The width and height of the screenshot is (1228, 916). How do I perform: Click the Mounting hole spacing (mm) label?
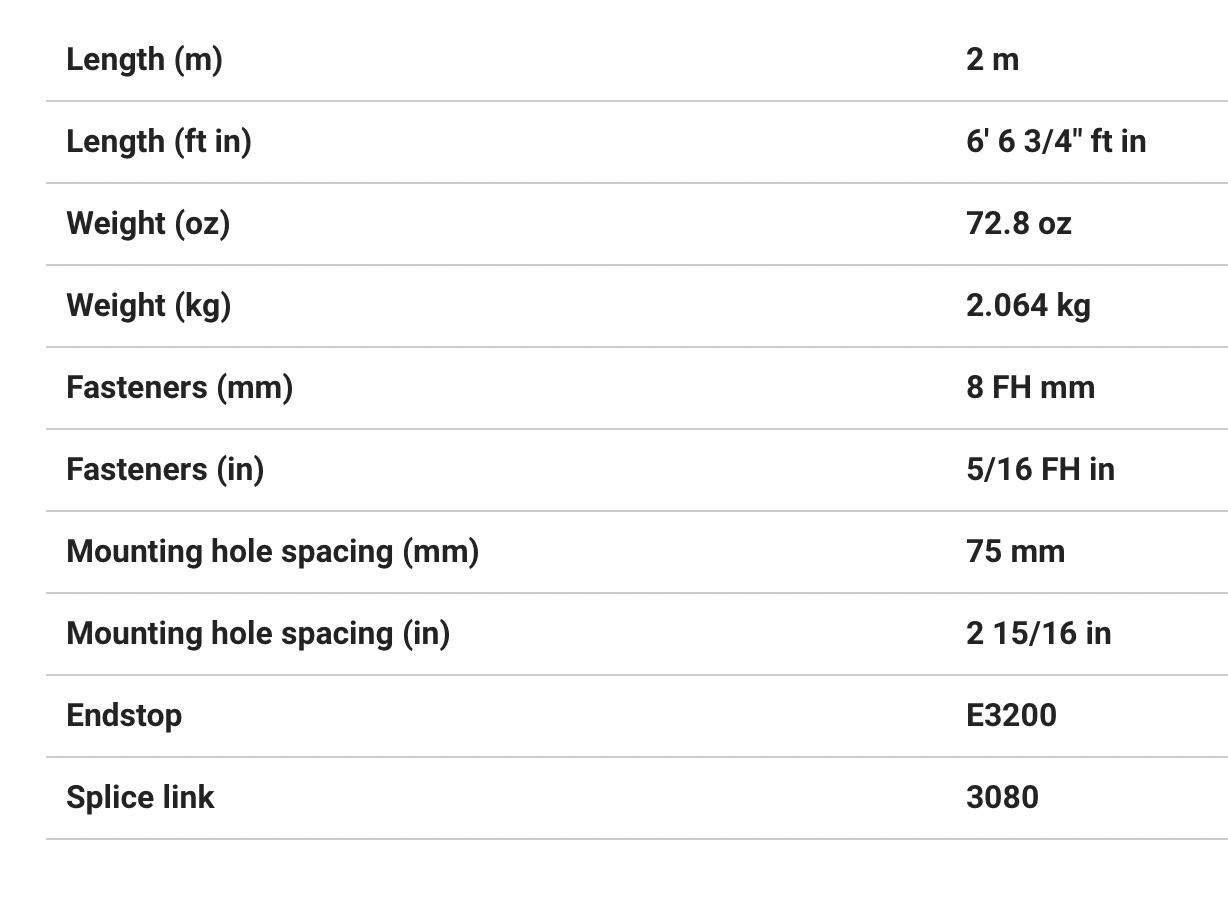pos(272,552)
